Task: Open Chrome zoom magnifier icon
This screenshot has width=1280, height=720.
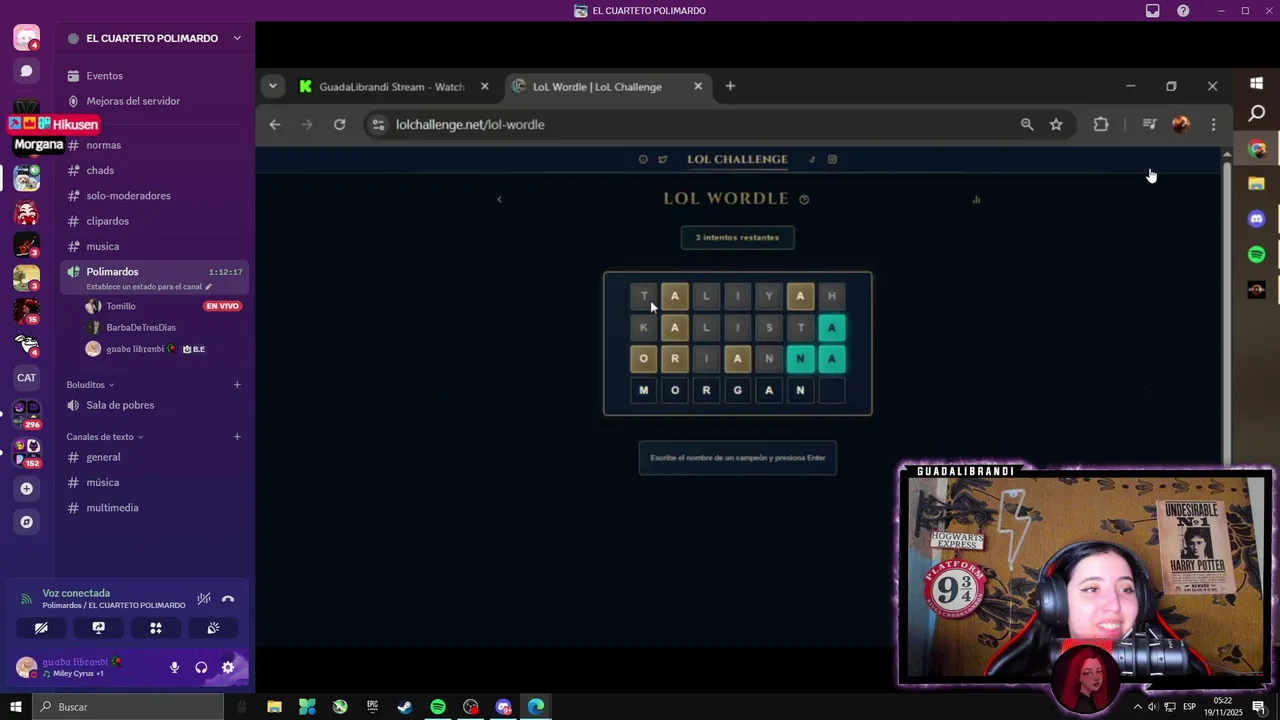Action: (1027, 125)
